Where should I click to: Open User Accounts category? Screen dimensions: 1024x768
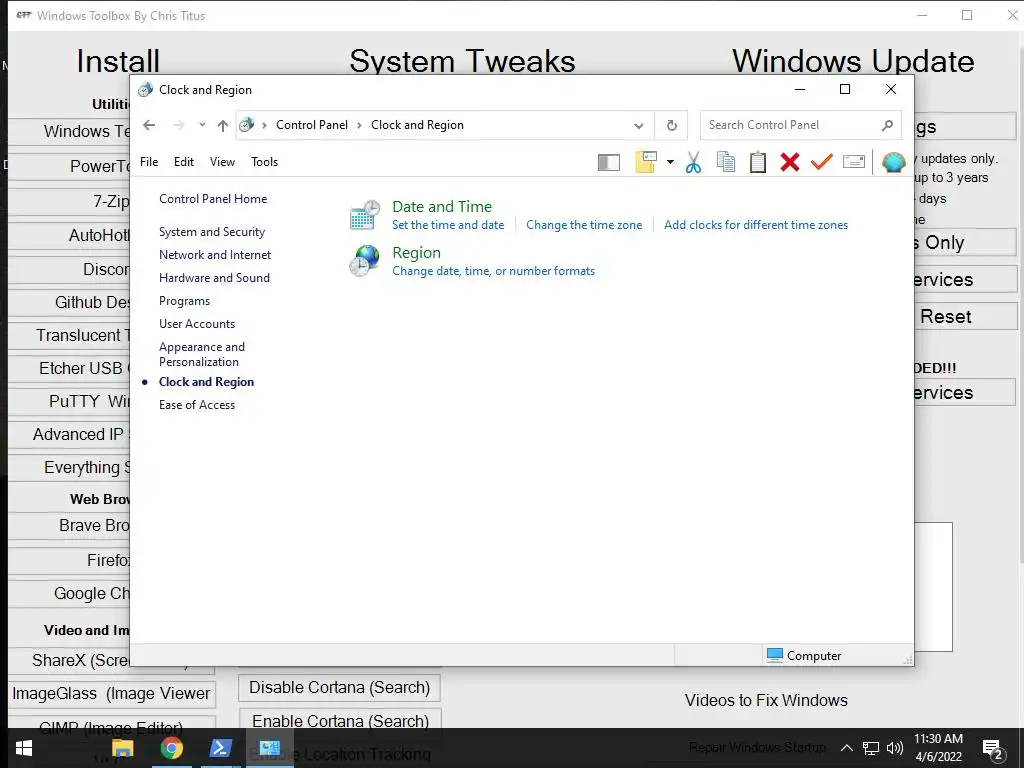[x=197, y=324]
